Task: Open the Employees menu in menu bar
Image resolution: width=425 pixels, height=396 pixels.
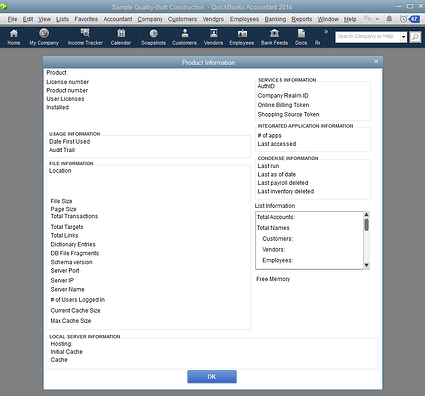Action: click(x=244, y=19)
